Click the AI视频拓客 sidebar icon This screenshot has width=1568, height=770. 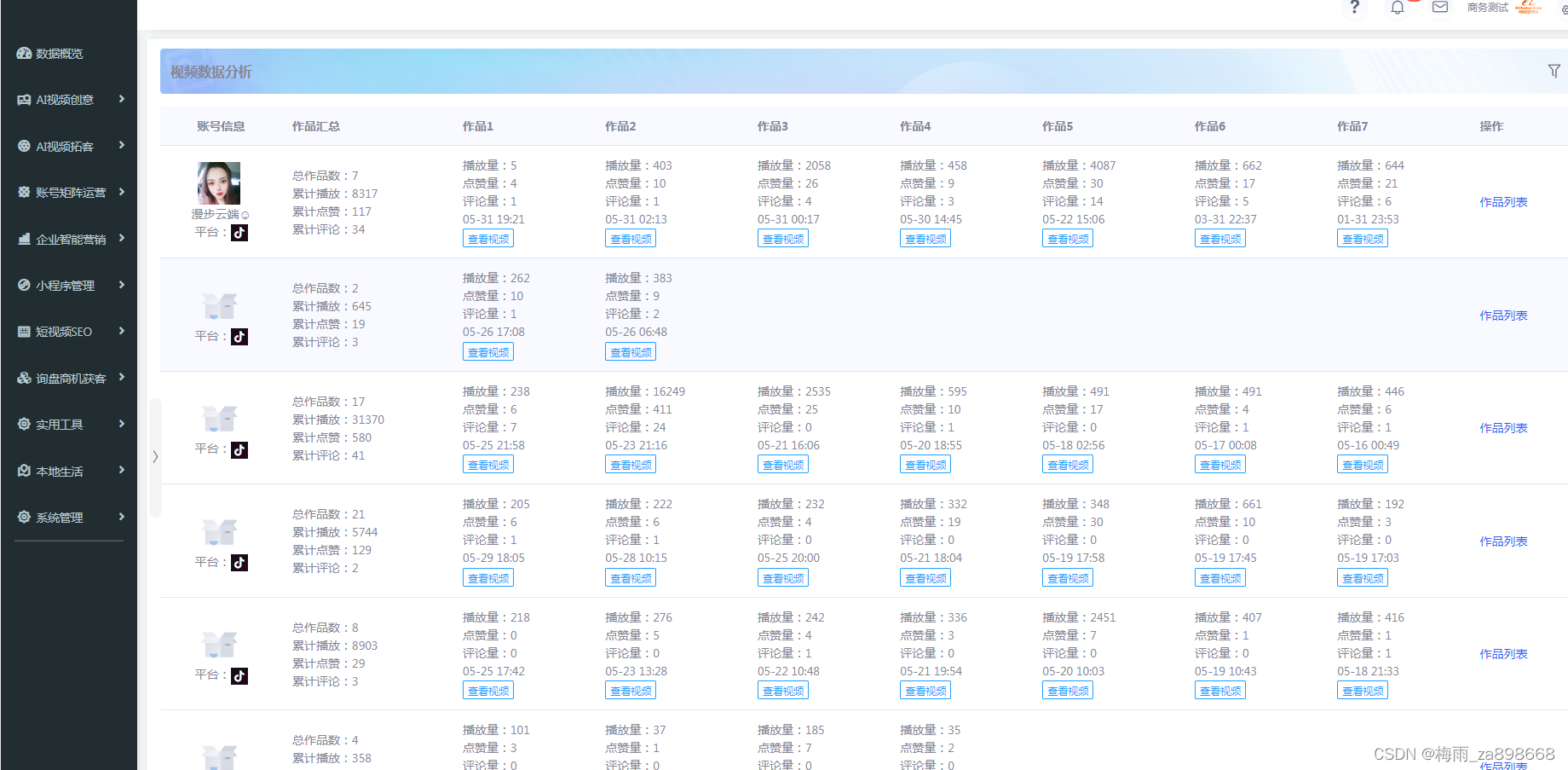pyautogui.click(x=24, y=146)
